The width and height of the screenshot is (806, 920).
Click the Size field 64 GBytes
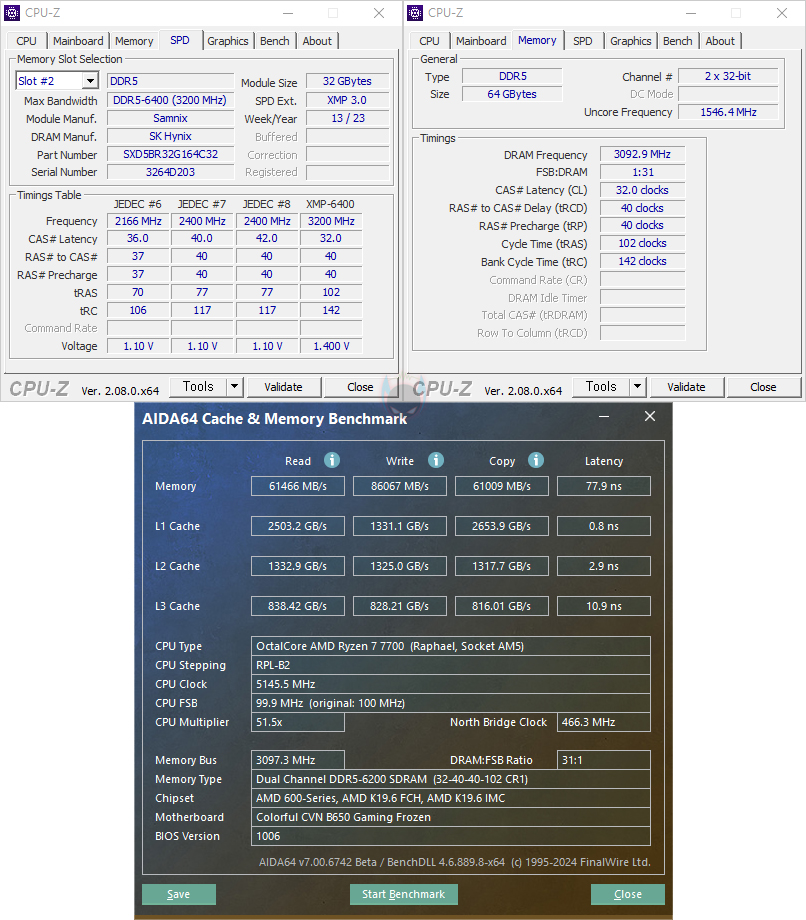point(512,94)
